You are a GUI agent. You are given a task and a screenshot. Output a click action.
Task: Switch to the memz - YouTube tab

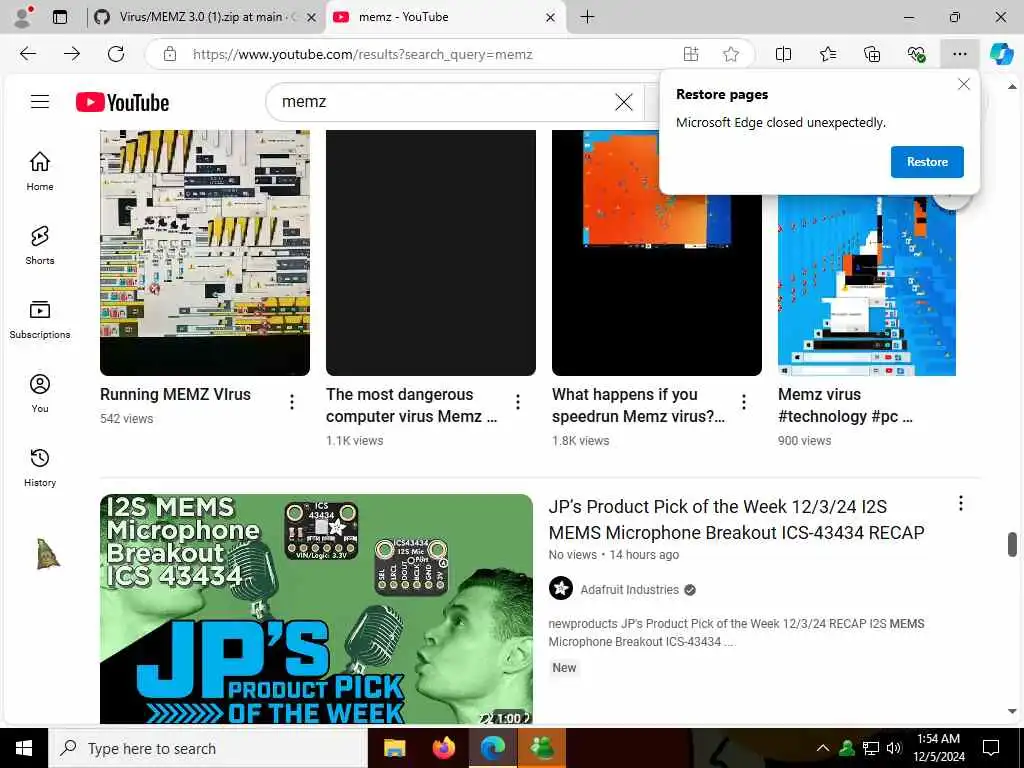click(x=444, y=17)
